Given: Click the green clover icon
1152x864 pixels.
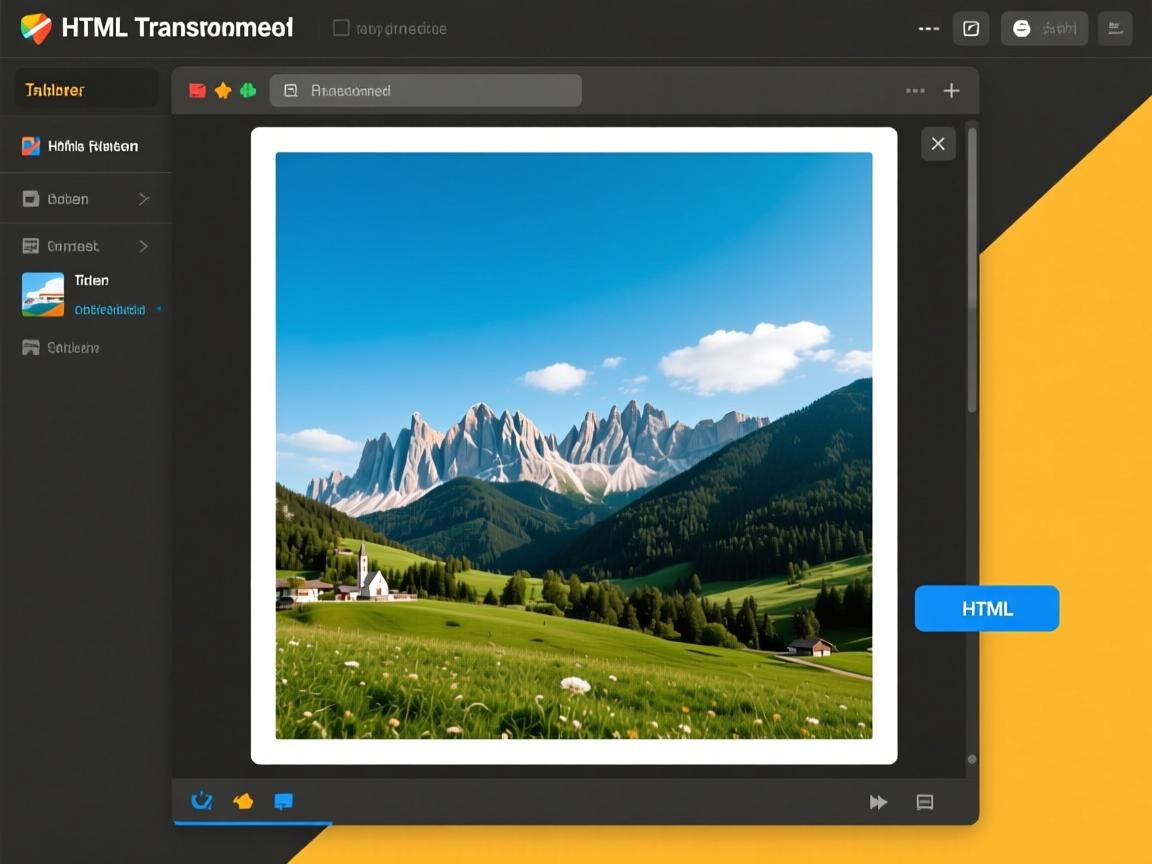Looking at the screenshot, I should pos(247,91).
